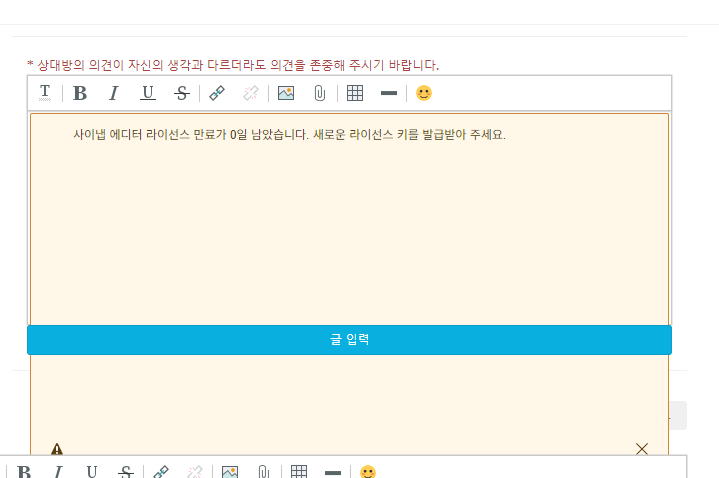The image size is (719, 478).
Task: Insert table from the upper editor toolbar
Action: click(x=354, y=93)
